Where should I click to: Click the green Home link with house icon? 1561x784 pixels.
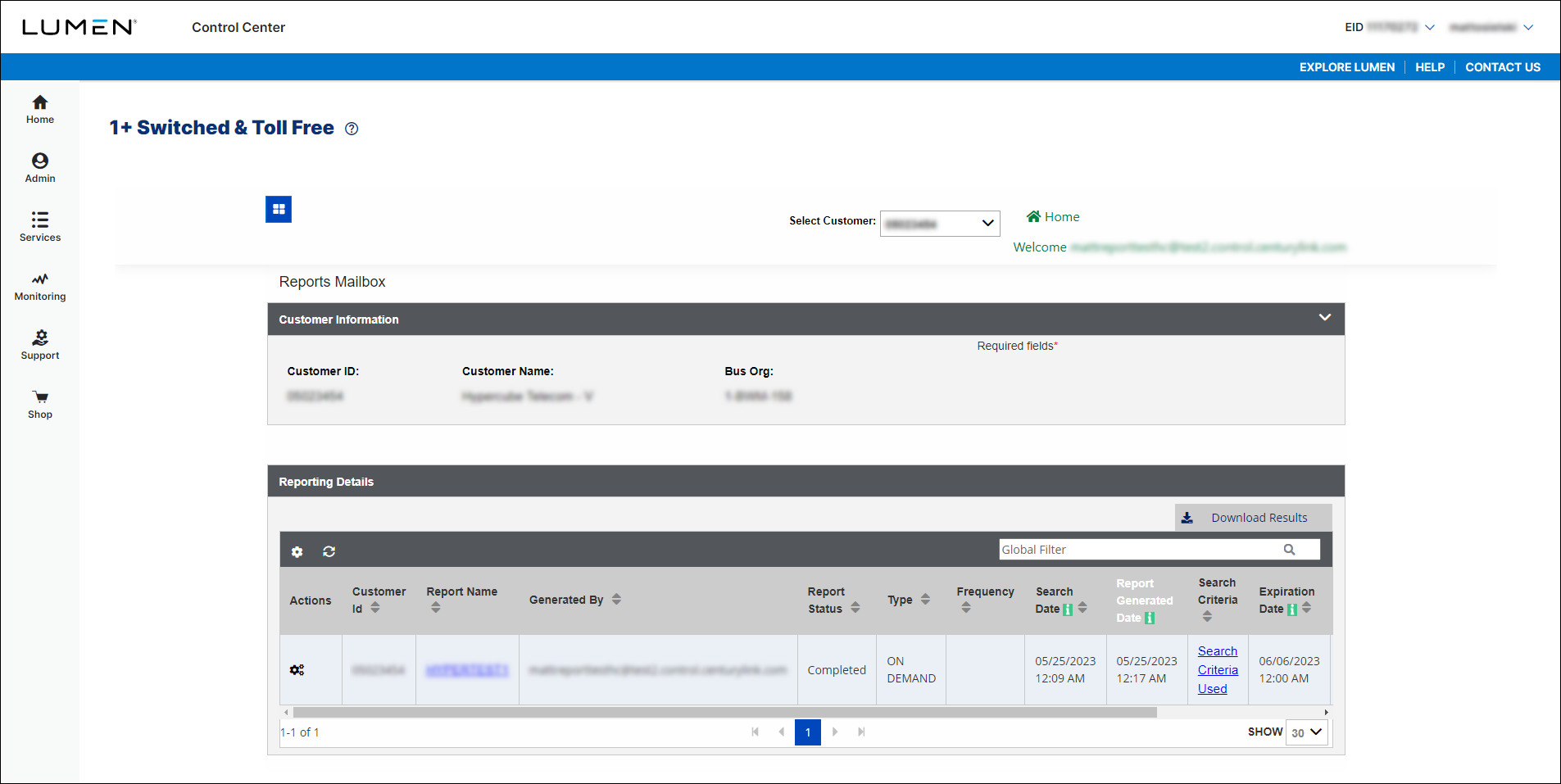[1053, 216]
